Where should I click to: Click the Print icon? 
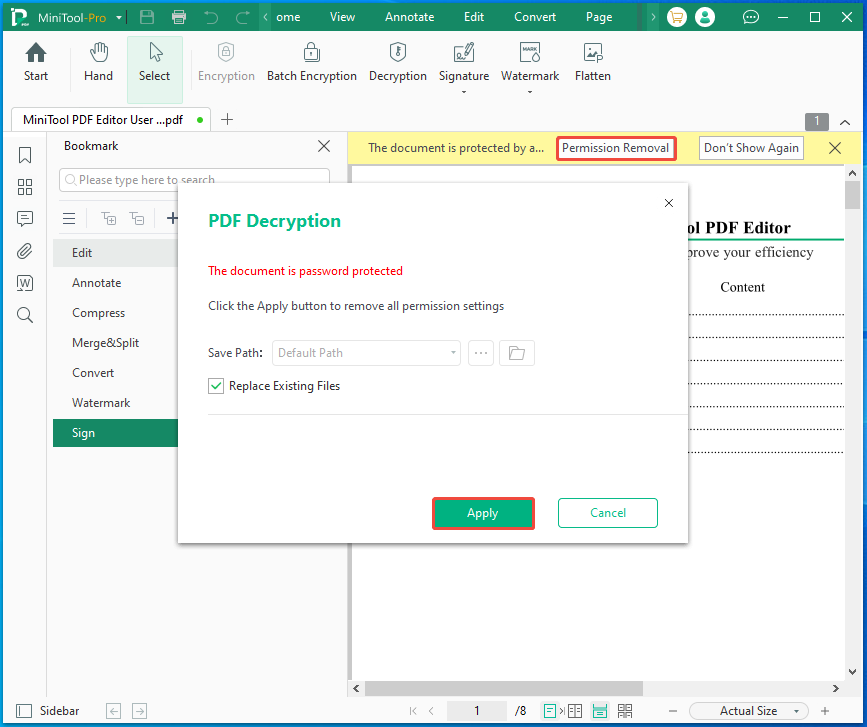coord(179,17)
